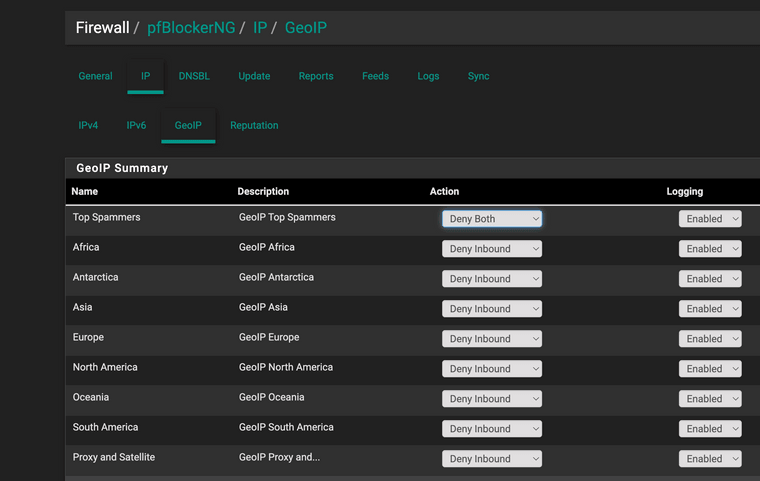Open Logging dropdown for Africa
This screenshot has width=760, height=481.
[x=710, y=249]
